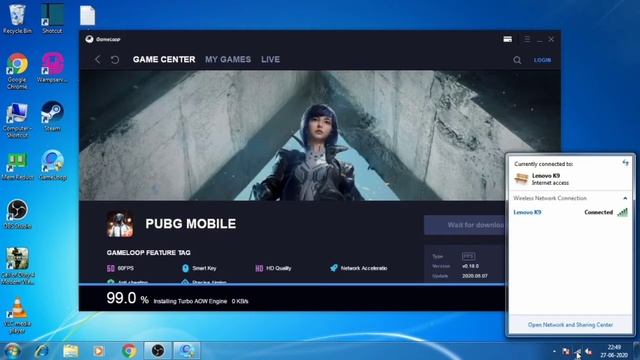The image size is (640, 360).
Task: Click the Wait for download button
Action: click(x=464, y=225)
